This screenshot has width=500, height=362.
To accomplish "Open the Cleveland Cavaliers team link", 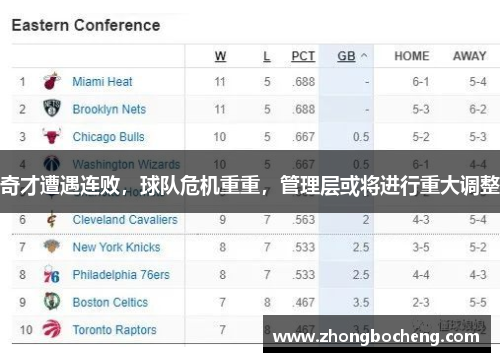I will 125,219.
